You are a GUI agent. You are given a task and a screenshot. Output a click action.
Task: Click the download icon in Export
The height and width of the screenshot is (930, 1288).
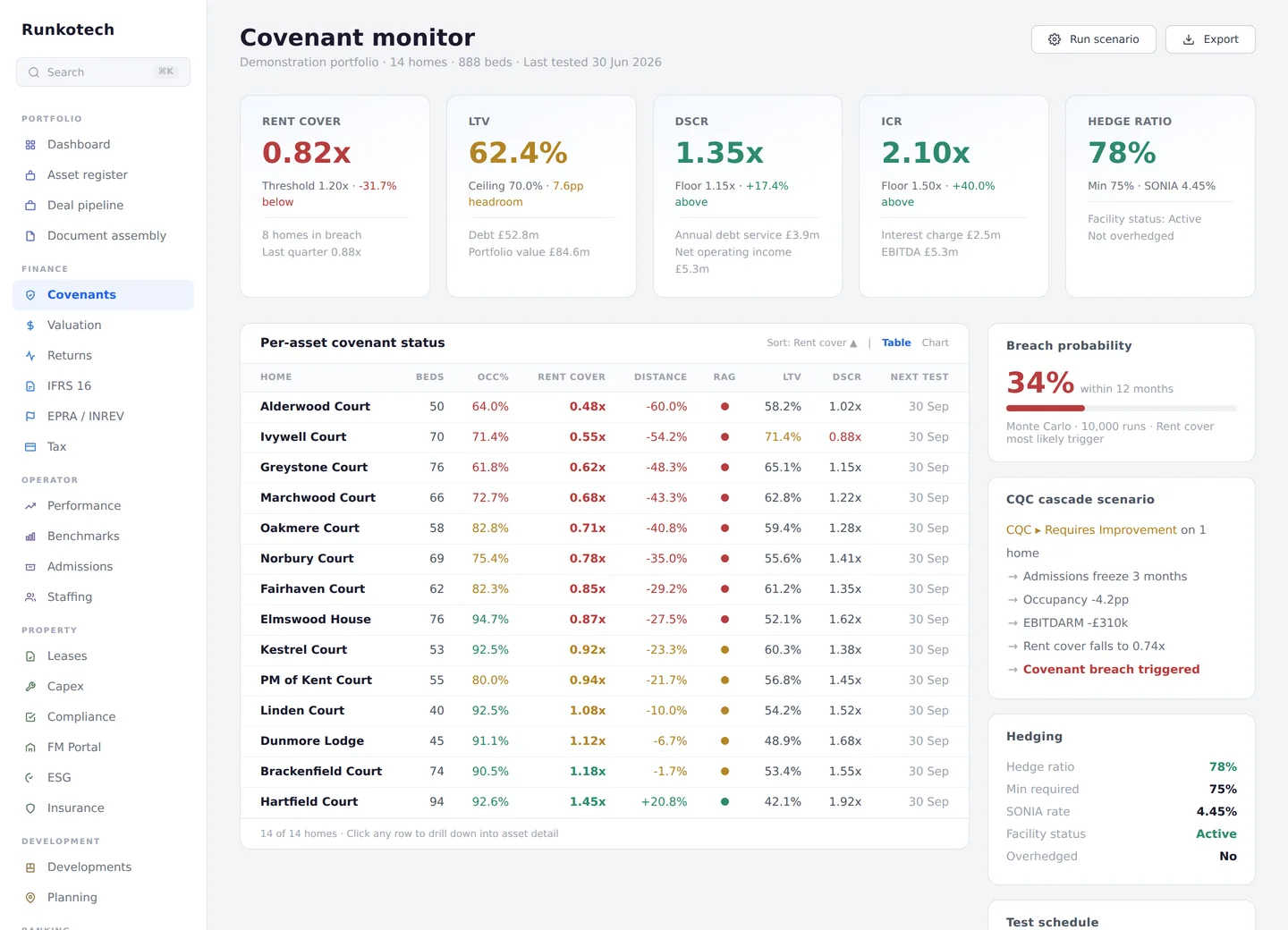[x=1189, y=39]
